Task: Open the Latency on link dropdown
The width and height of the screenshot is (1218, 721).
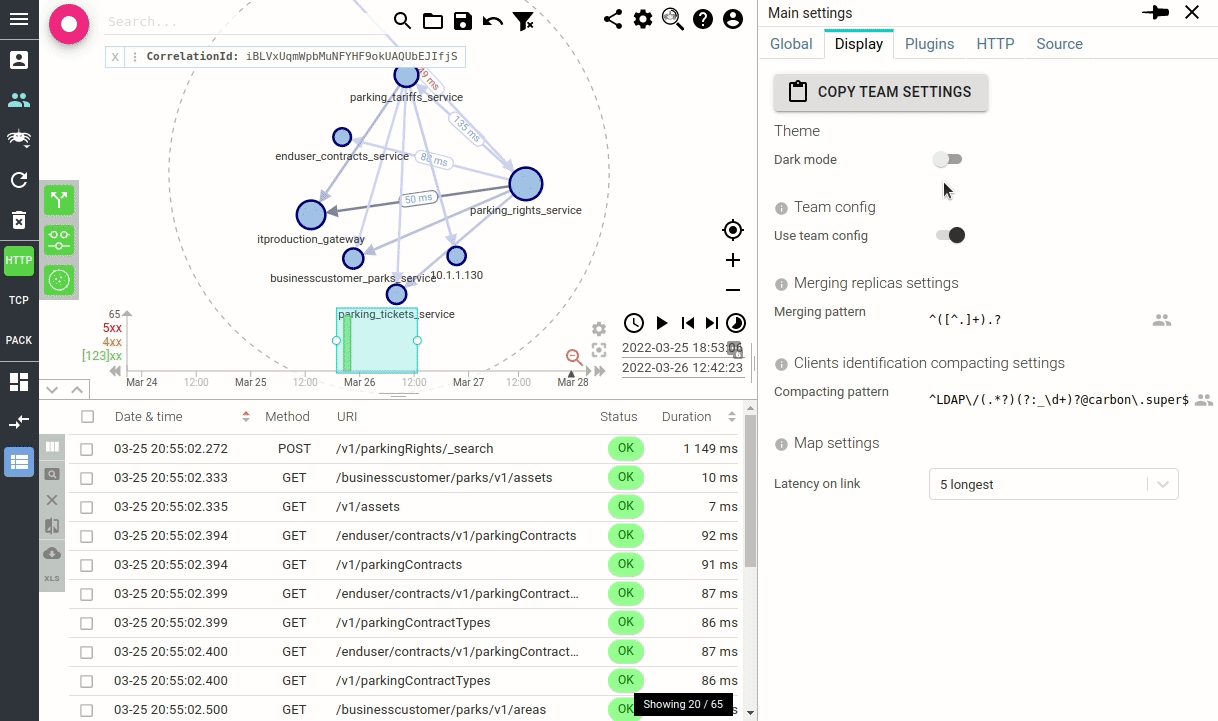Action: click(x=1053, y=484)
